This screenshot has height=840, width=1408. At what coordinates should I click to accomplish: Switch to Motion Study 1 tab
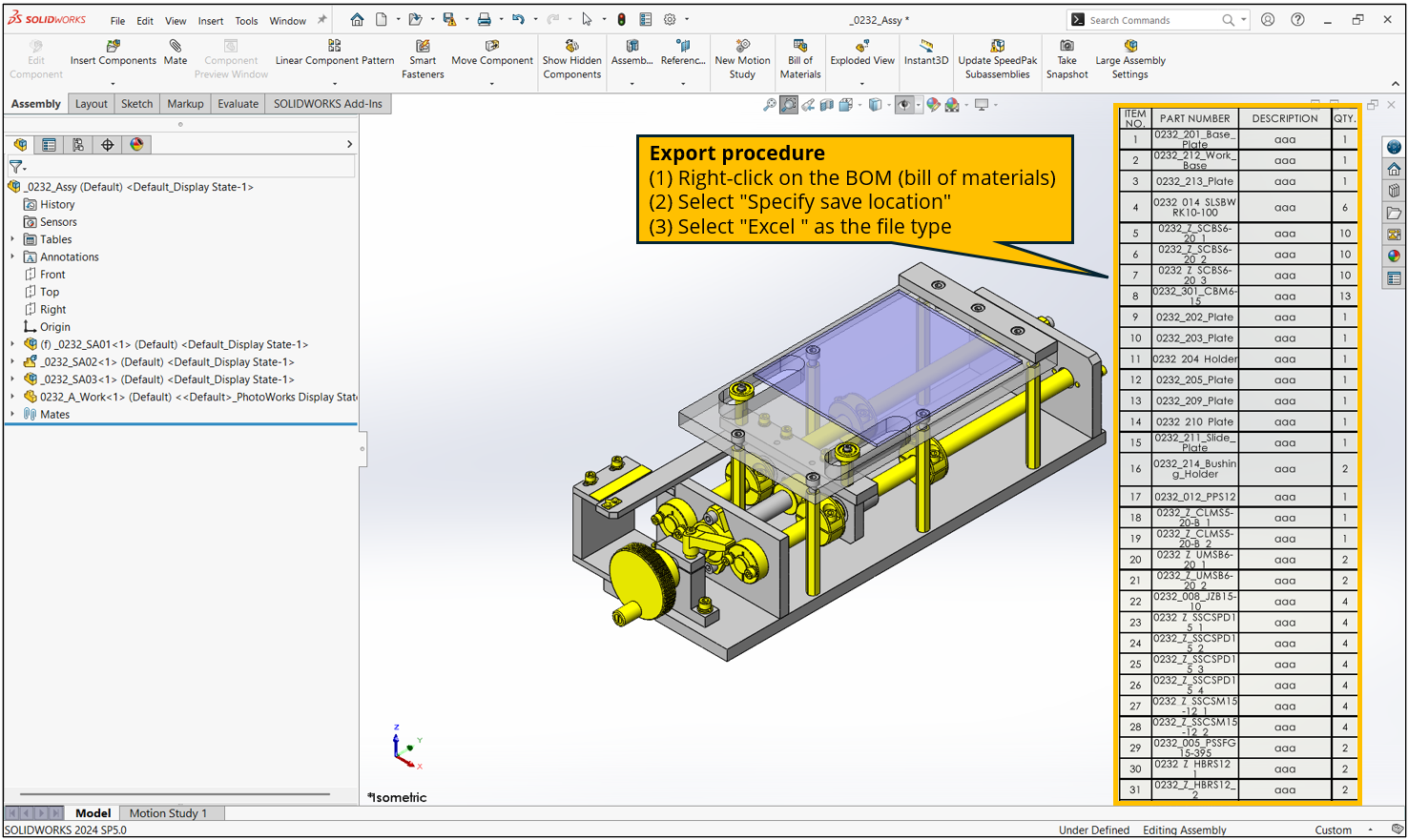pos(168,813)
